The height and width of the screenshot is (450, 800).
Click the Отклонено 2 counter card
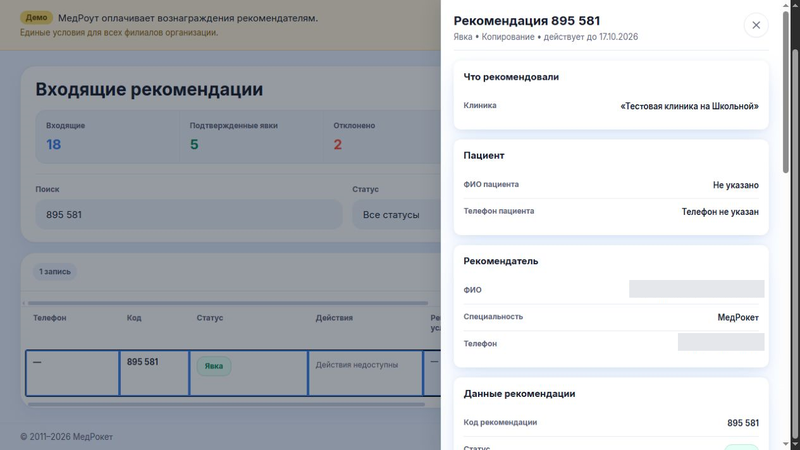(382, 137)
